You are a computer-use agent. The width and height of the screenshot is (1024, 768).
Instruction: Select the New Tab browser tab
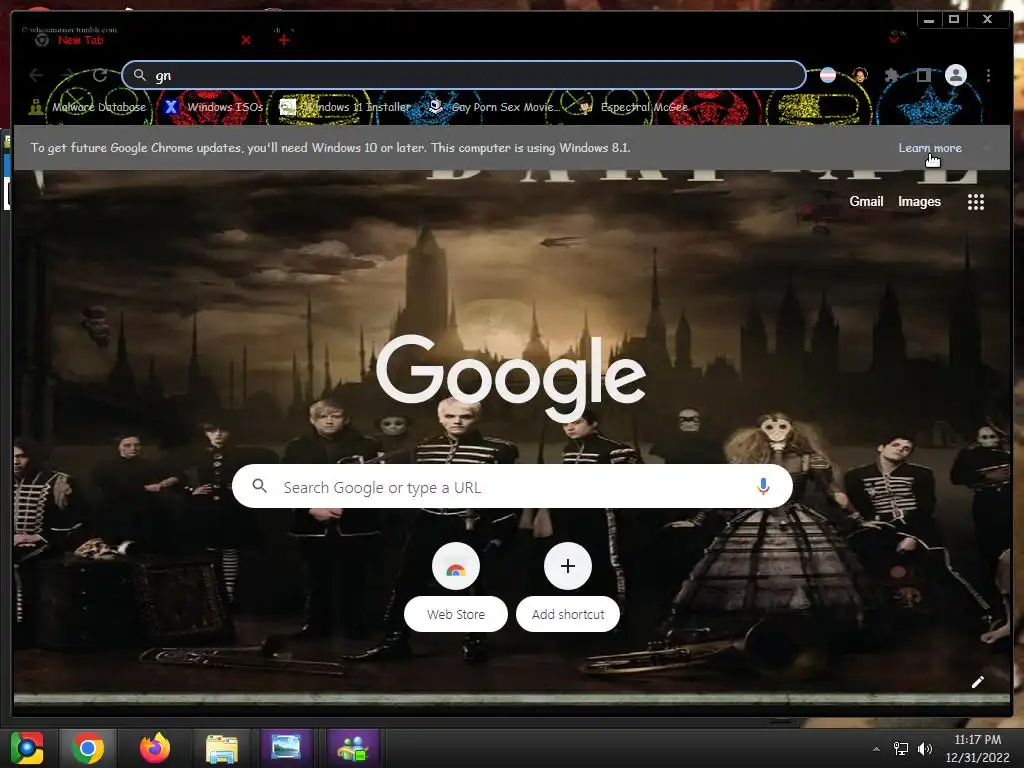[140, 39]
